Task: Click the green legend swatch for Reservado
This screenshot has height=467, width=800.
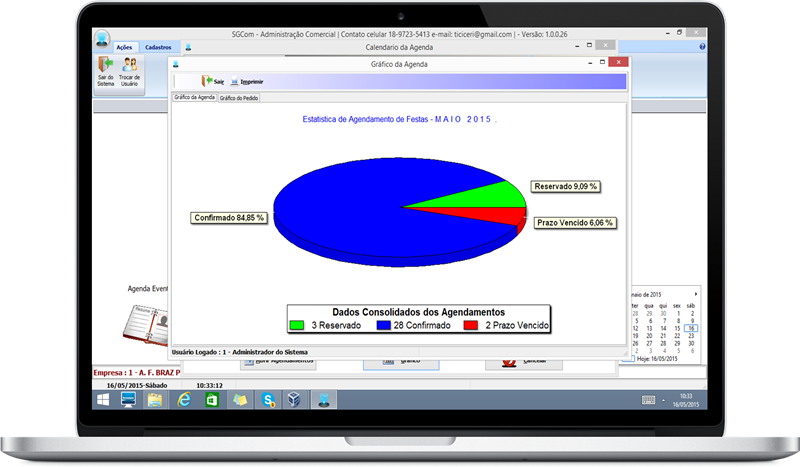Action: (296, 325)
